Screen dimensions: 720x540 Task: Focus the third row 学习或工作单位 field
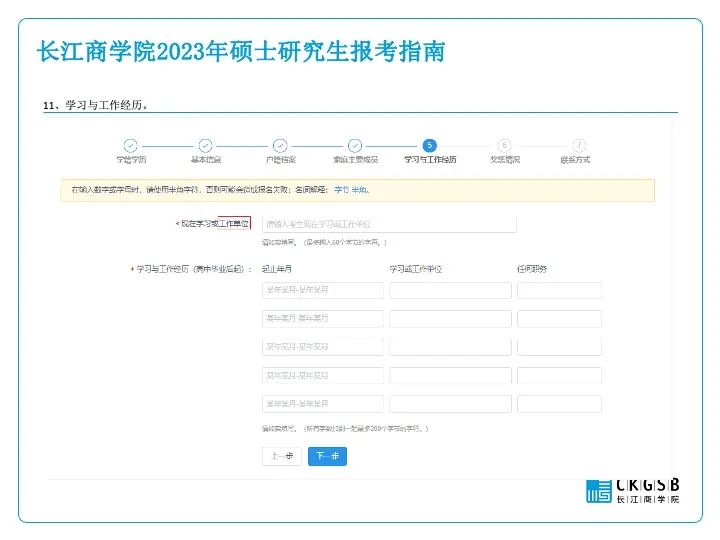pos(450,347)
